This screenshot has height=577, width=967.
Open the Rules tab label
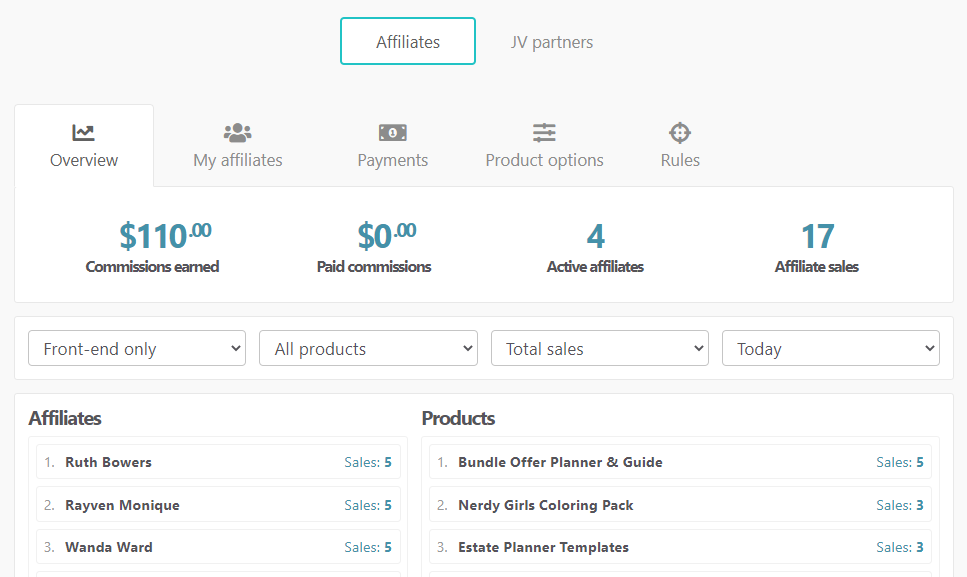click(680, 160)
